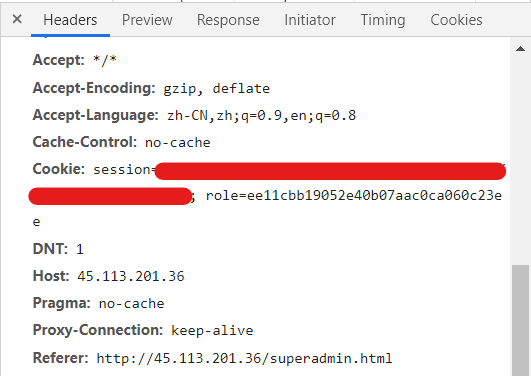Close the request details panel
The height and width of the screenshot is (376, 531).
[17, 19]
